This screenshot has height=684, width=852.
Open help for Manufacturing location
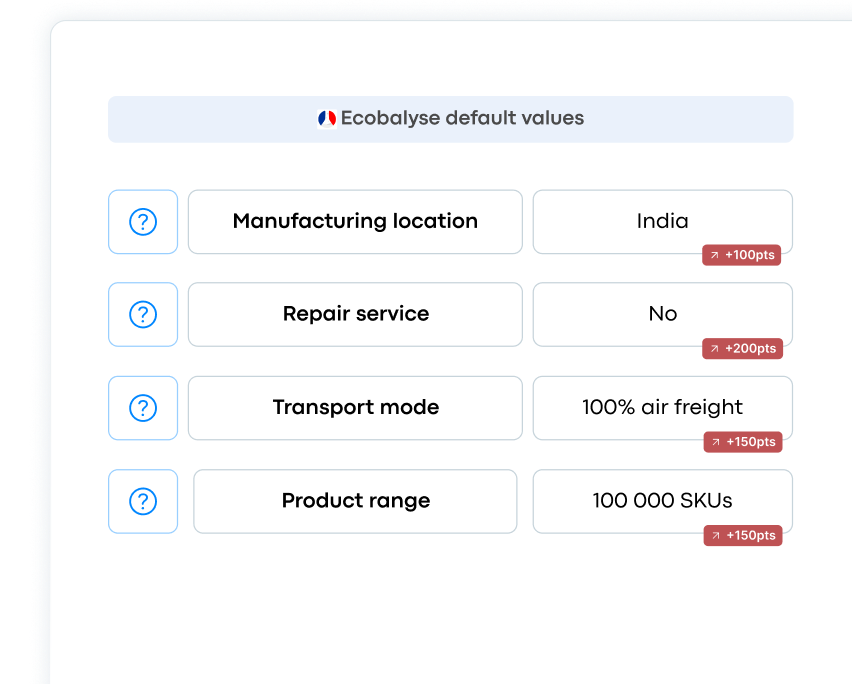click(143, 222)
